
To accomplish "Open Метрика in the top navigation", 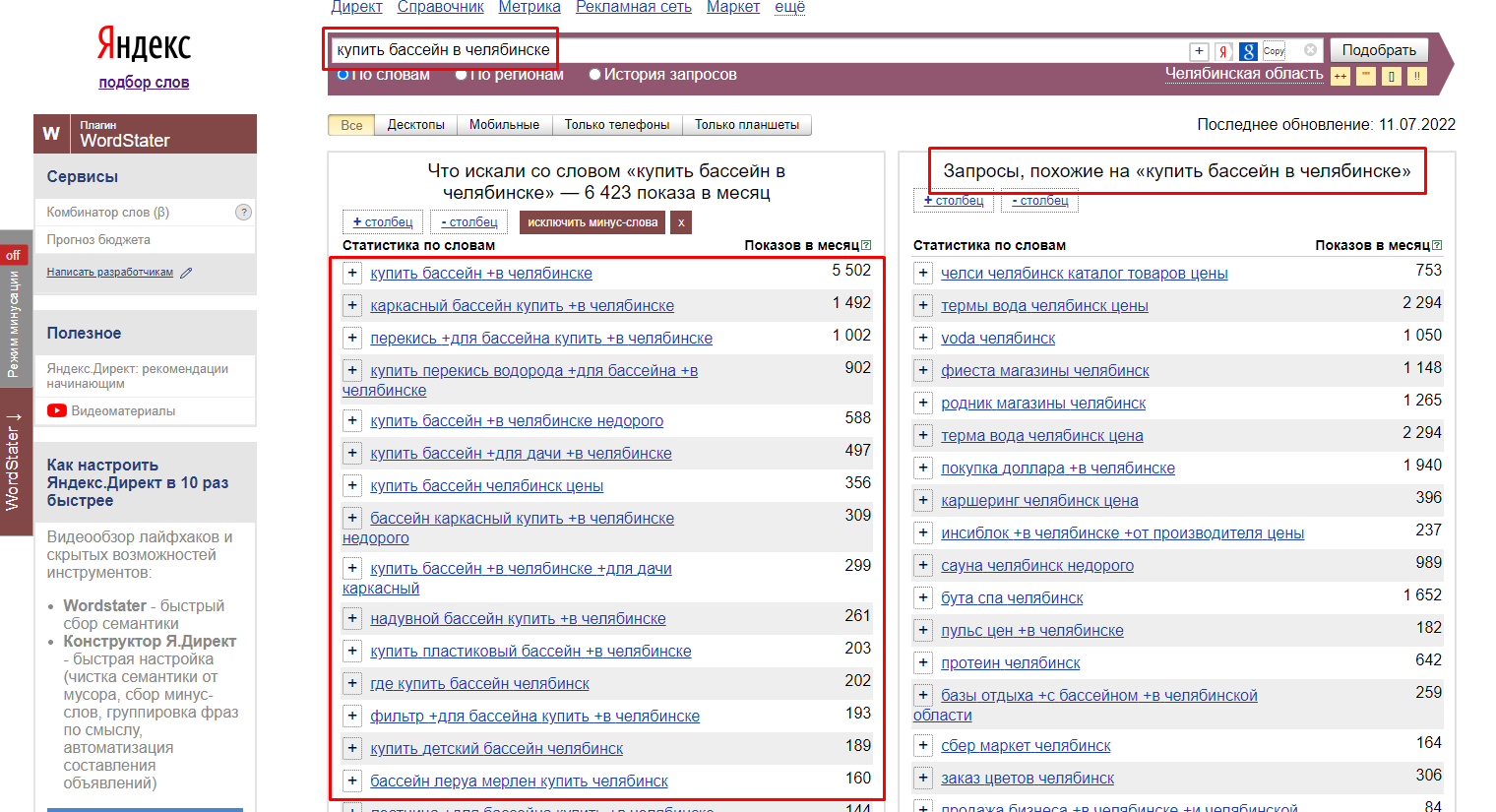I will pyautogui.click(x=530, y=7).
